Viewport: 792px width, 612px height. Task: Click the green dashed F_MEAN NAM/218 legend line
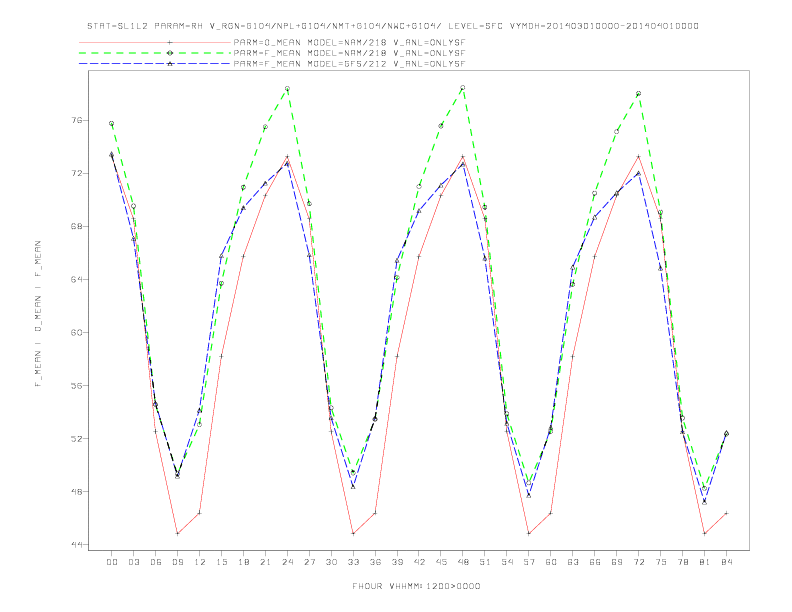[155, 53]
